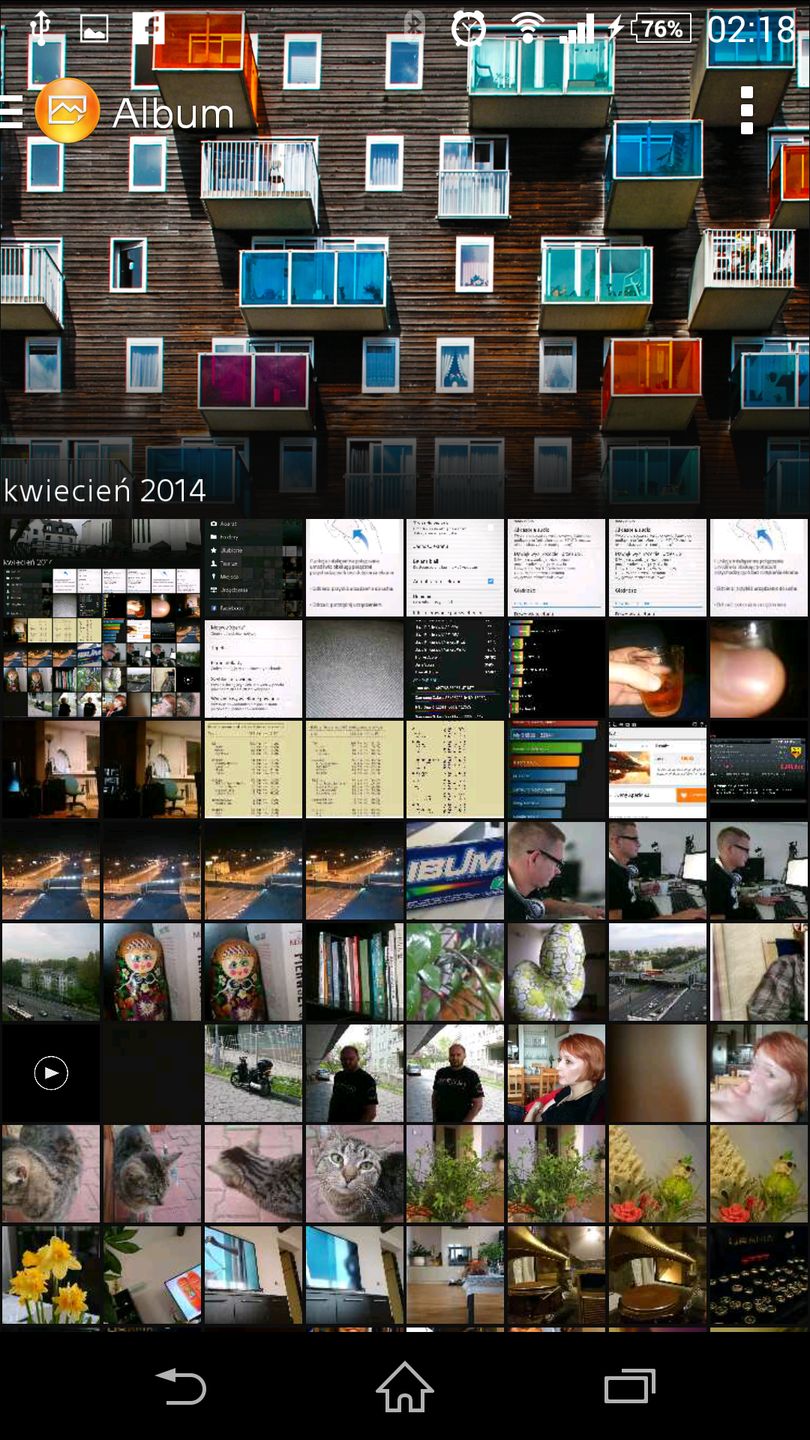
Task: Open the bookshelf photo
Action: click(355, 972)
